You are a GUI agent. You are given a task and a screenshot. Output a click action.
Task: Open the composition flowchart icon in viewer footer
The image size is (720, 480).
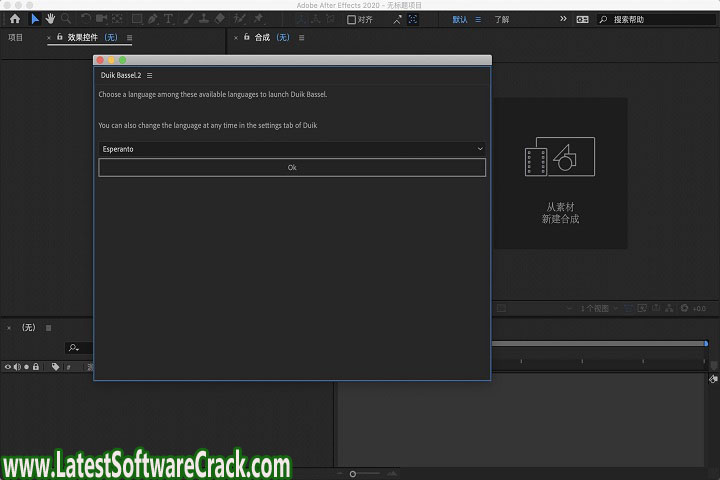669,308
